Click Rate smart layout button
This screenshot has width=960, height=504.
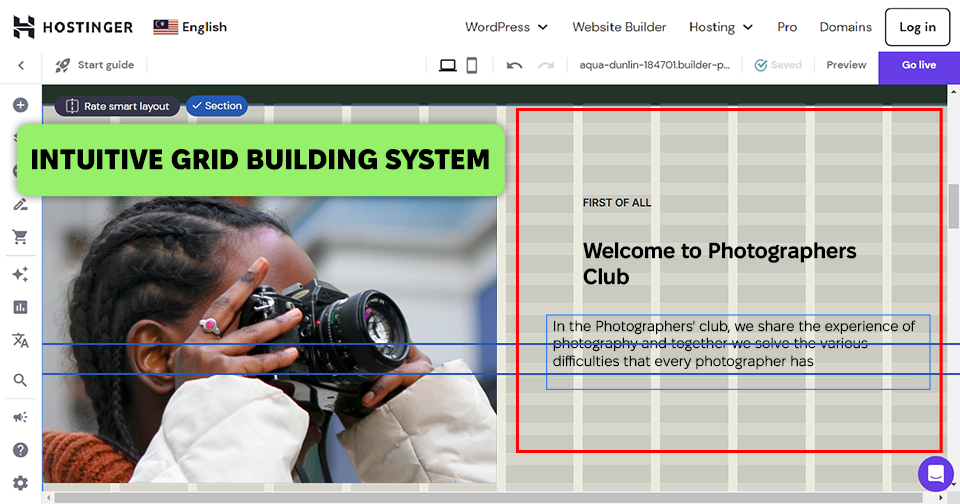click(117, 106)
